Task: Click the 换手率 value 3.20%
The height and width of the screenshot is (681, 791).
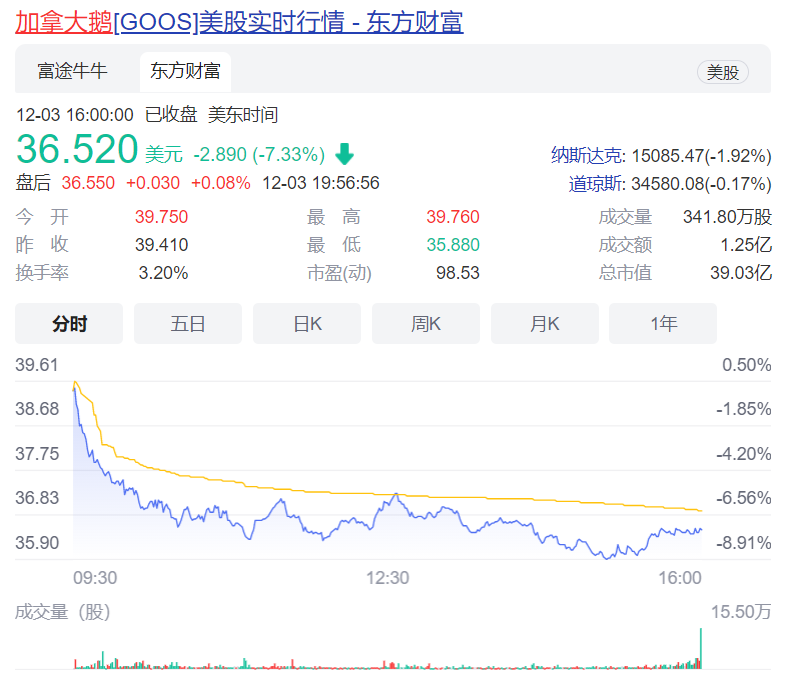Action: click(163, 273)
